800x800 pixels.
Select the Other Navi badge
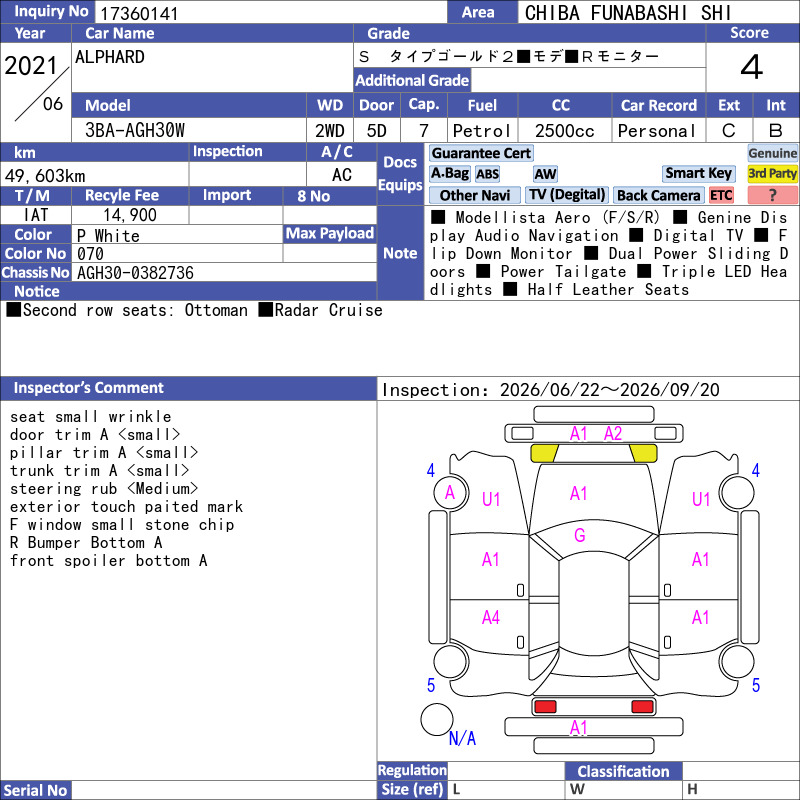(474, 195)
